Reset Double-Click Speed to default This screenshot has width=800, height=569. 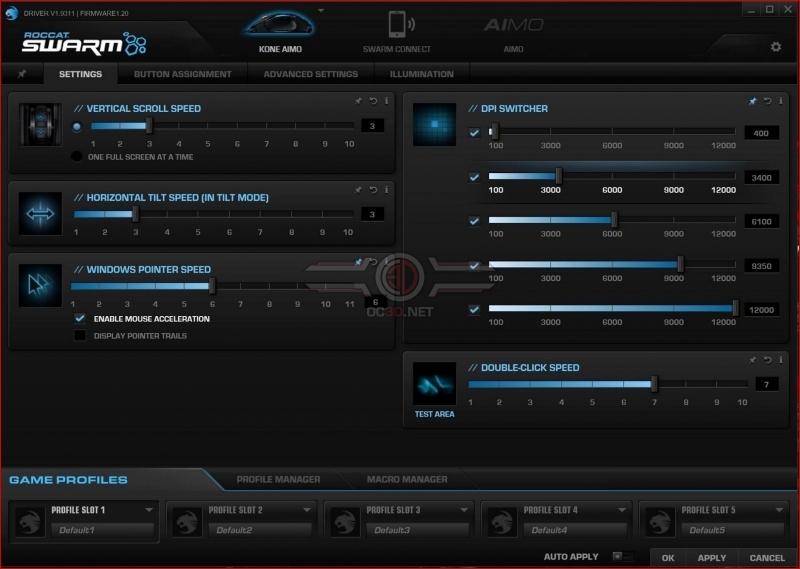pos(767,360)
